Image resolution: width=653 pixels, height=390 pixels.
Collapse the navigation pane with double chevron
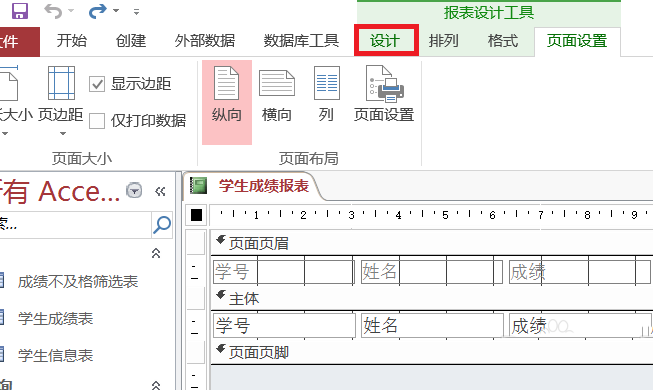160,191
